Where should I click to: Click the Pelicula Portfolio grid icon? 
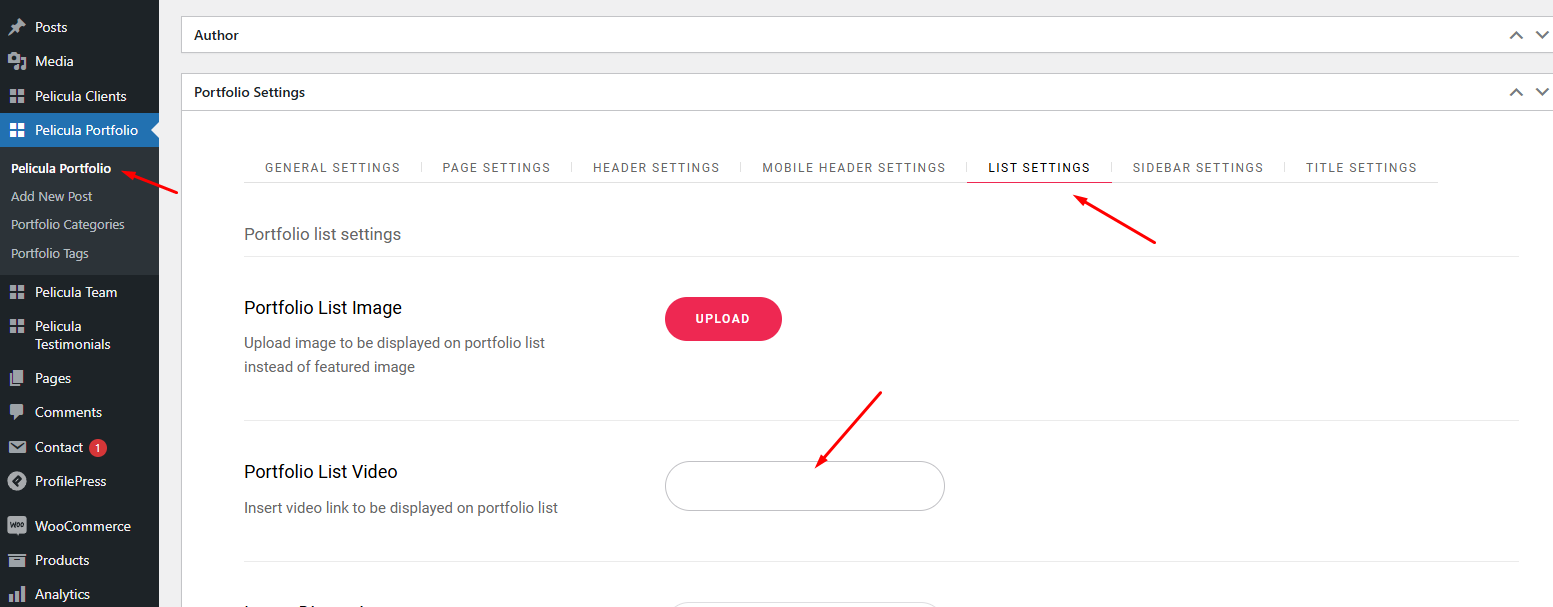[17, 130]
